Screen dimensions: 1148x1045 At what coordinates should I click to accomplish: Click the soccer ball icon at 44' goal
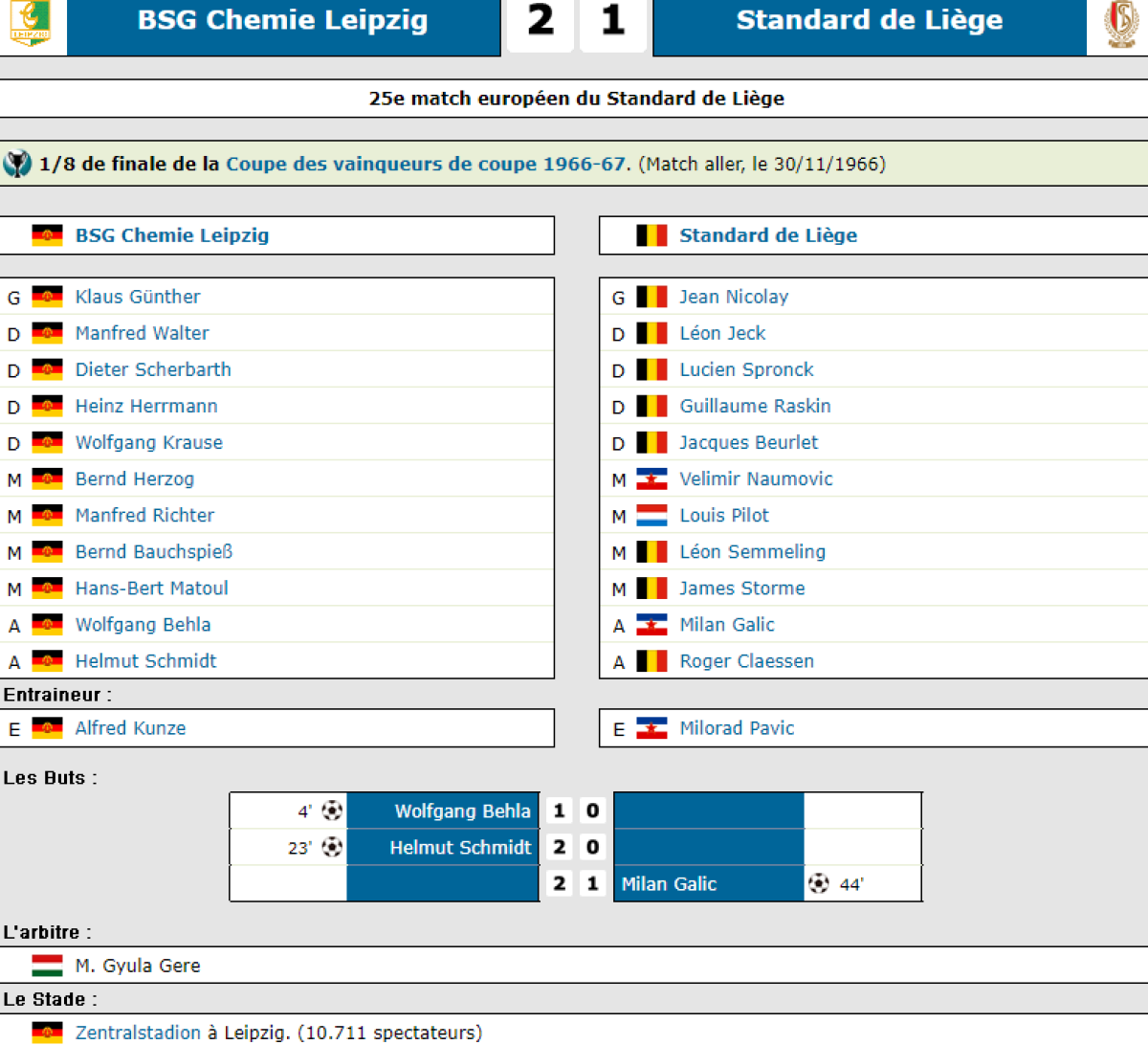[819, 883]
